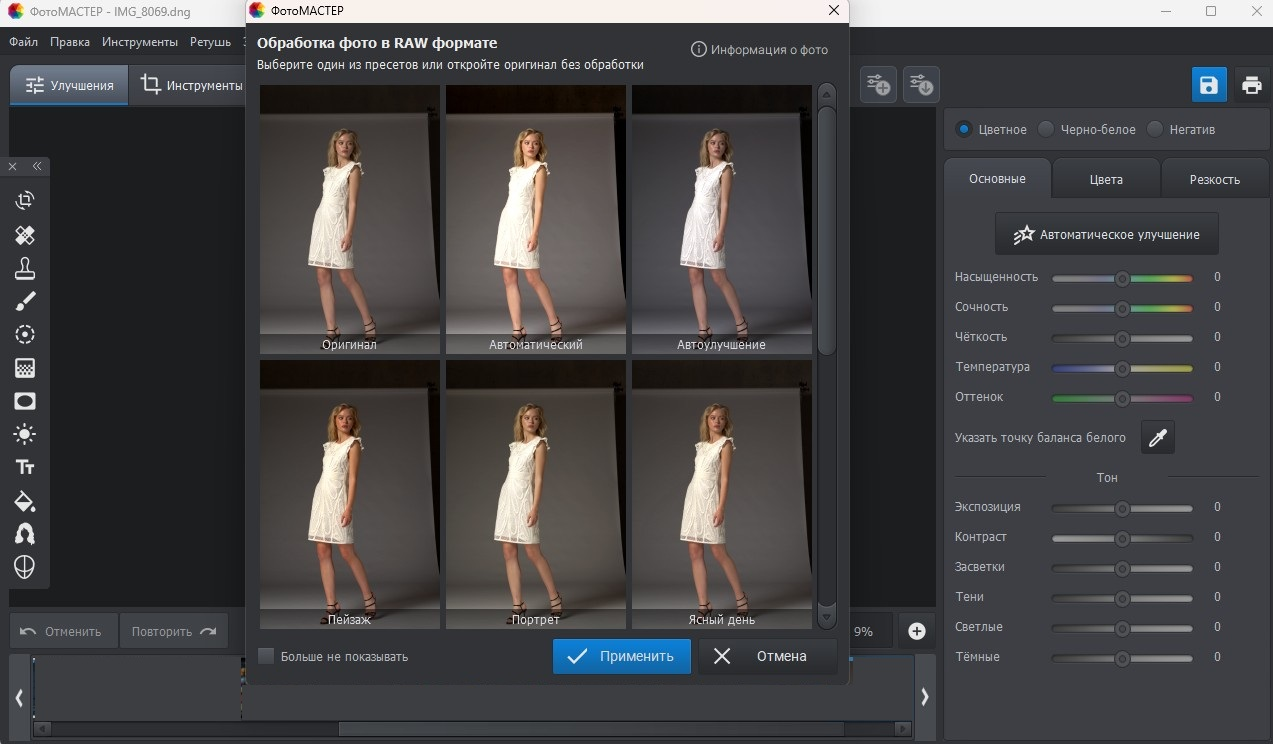This screenshot has width=1273, height=744.
Task: Open the Файл menu
Action: [x=24, y=42]
